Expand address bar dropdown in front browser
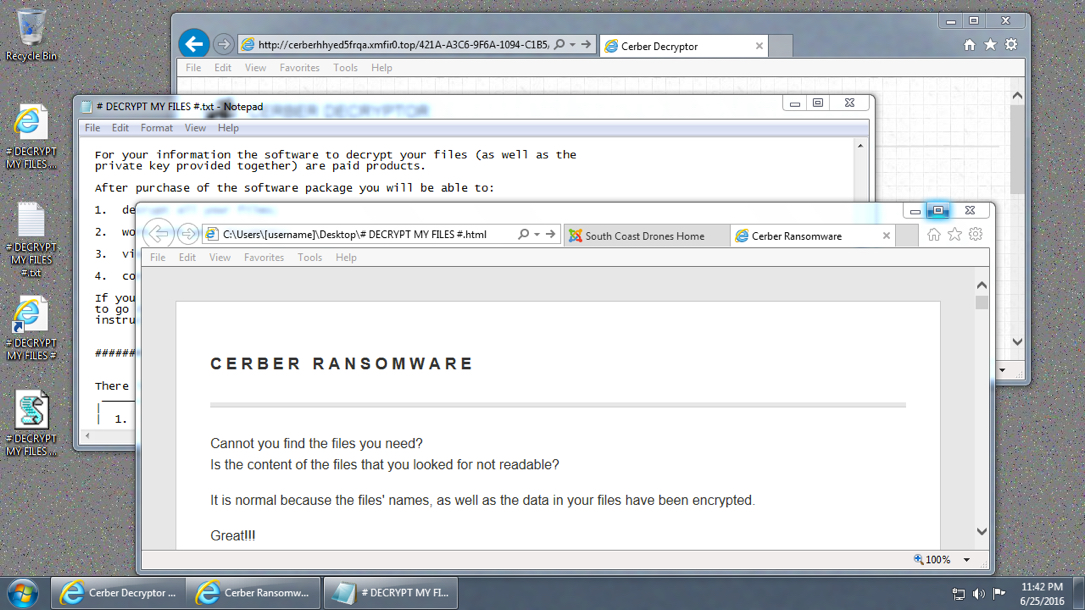This screenshot has height=610, width=1085. click(537, 235)
